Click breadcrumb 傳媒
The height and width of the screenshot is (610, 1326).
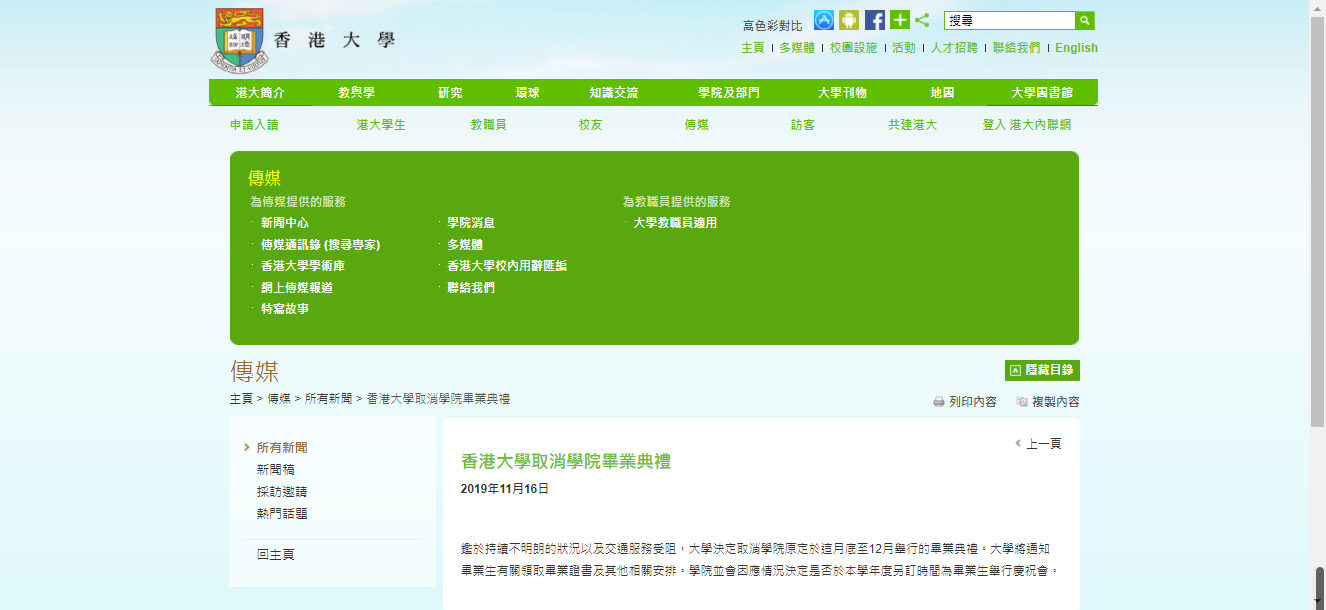click(279, 398)
